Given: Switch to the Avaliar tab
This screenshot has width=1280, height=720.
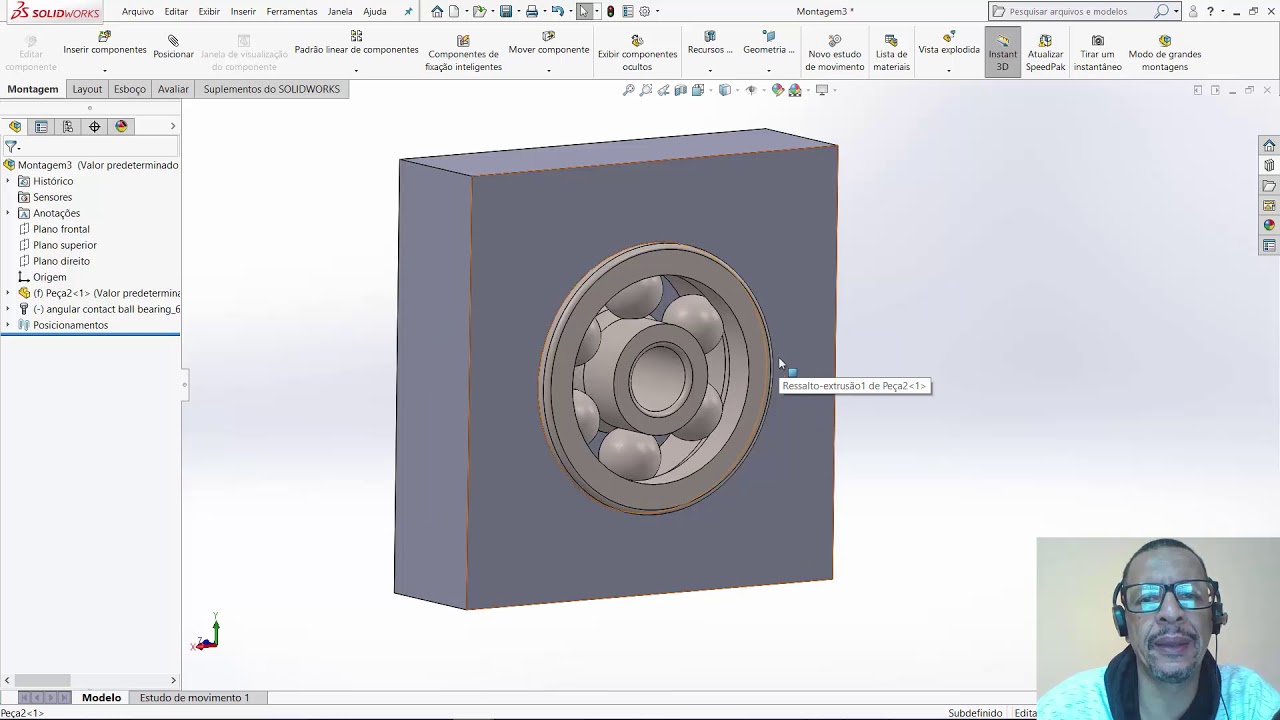Looking at the screenshot, I should click(x=173, y=89).
